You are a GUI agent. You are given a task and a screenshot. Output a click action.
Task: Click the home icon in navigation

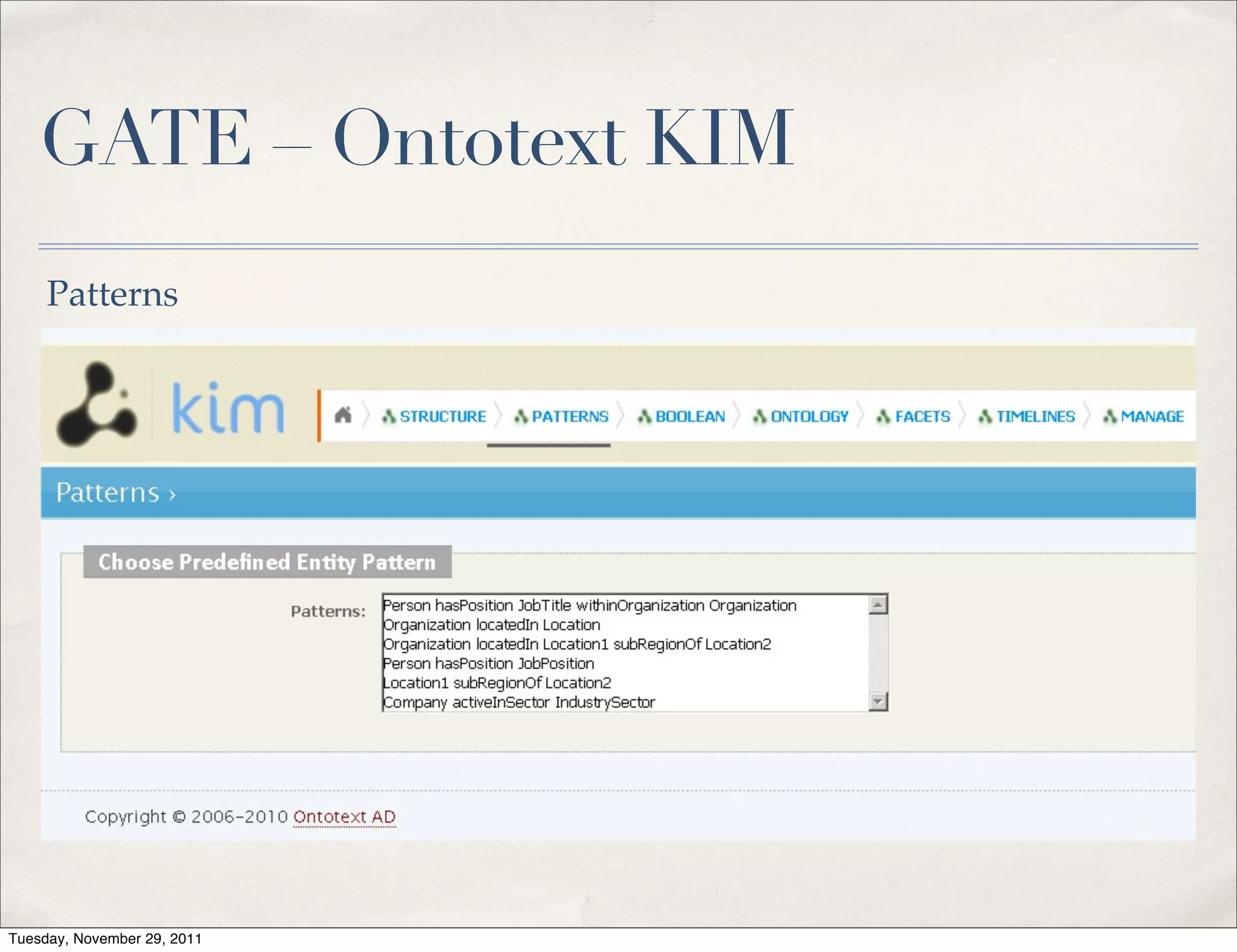point(343,416)
